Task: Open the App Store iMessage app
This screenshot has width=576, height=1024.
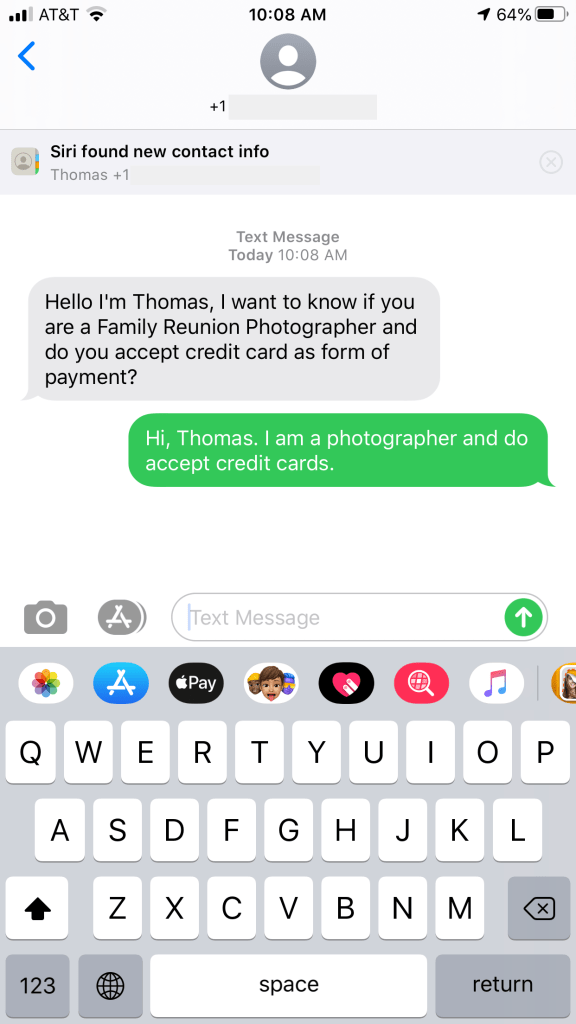Action: click(121, 683)
